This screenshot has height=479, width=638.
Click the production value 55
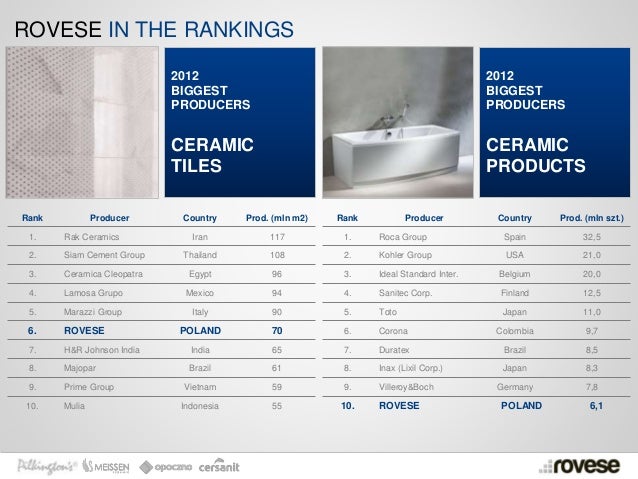(x=277, y=406)
